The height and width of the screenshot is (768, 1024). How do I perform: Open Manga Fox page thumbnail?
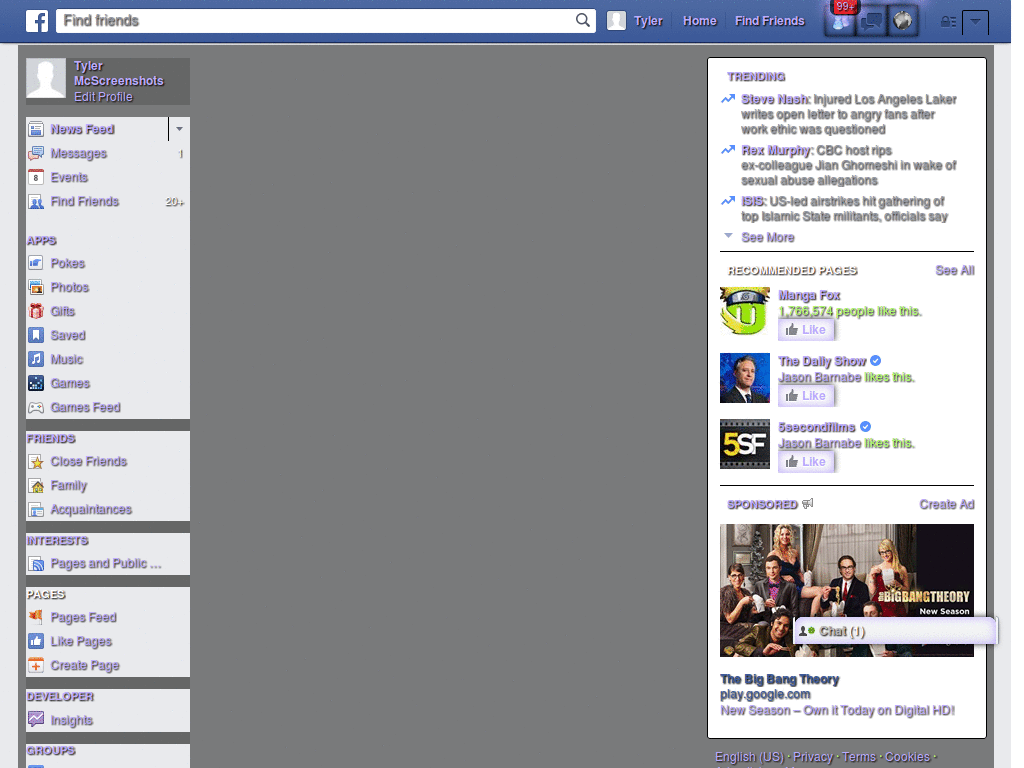point(744,312)
